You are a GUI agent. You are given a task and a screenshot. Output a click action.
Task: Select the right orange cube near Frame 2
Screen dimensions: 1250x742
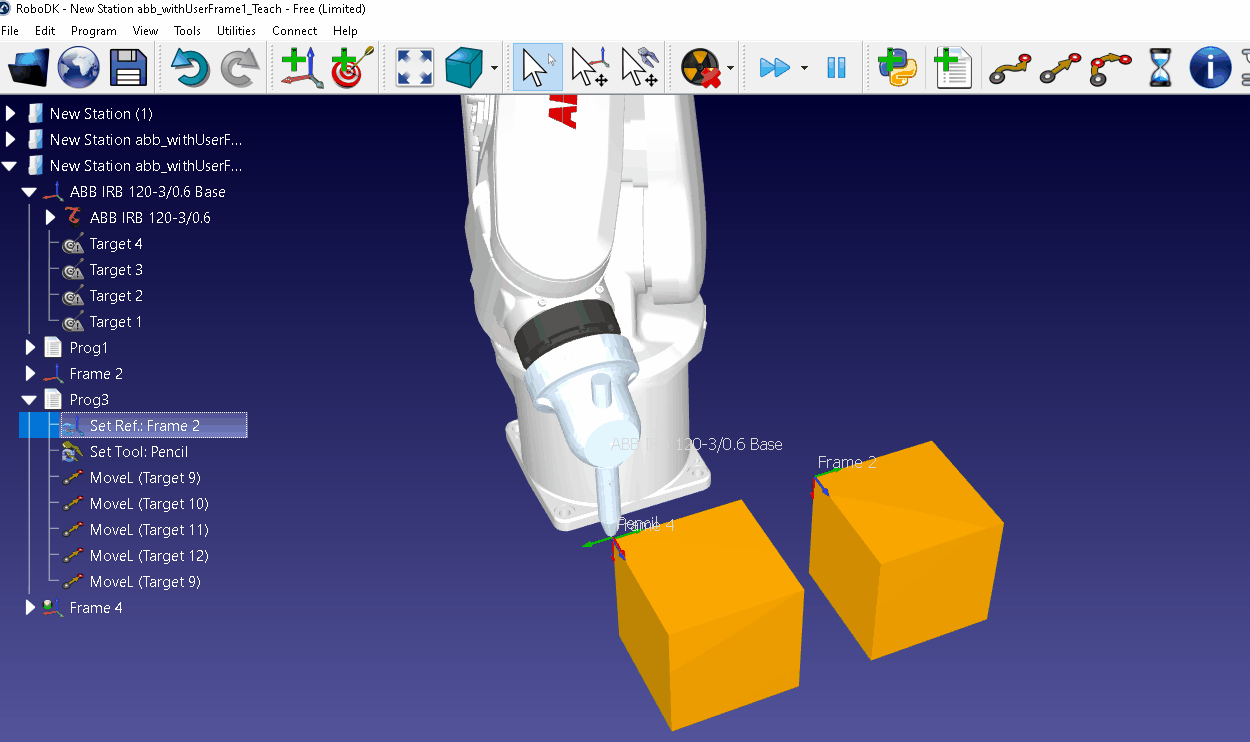[905, 550]
